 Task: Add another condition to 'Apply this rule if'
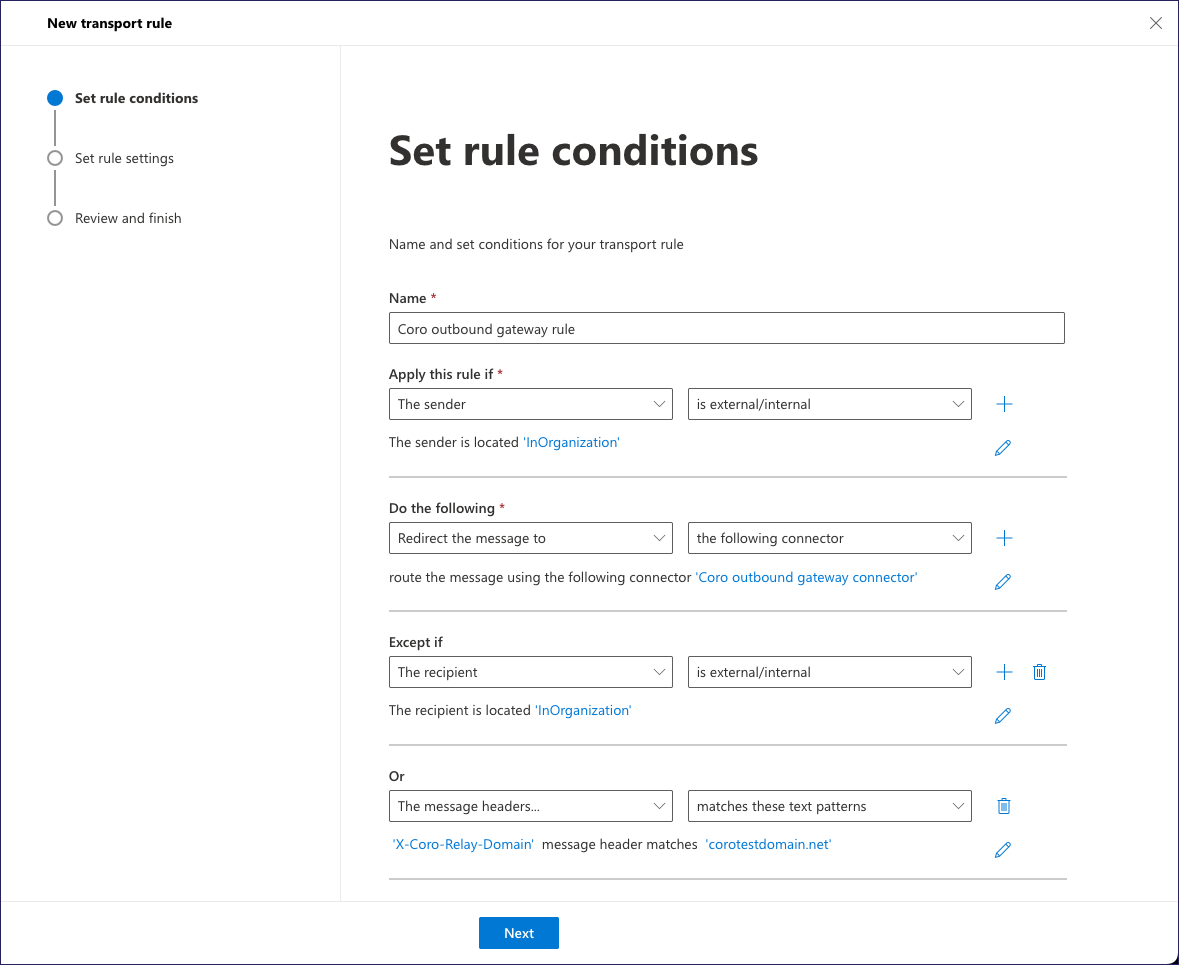(x=1004, y=404)
